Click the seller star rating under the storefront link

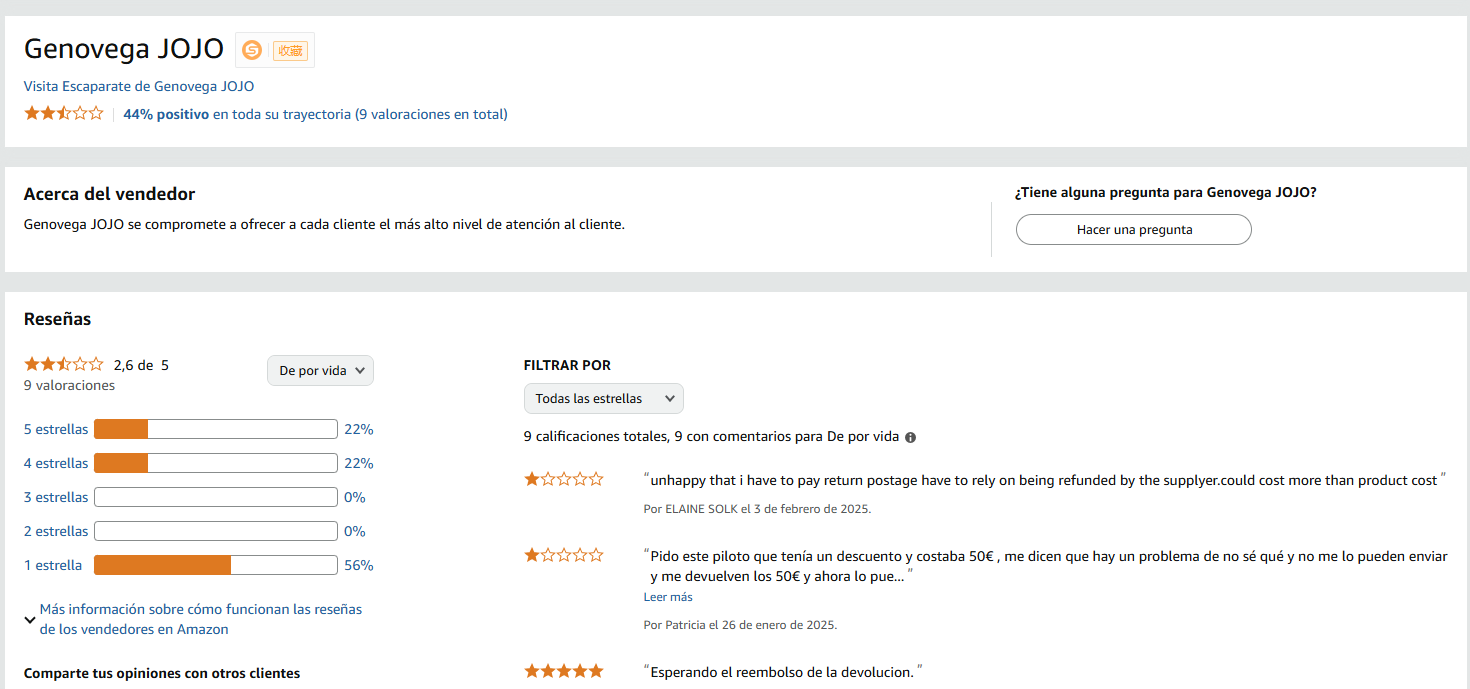[x=63, y=114]
